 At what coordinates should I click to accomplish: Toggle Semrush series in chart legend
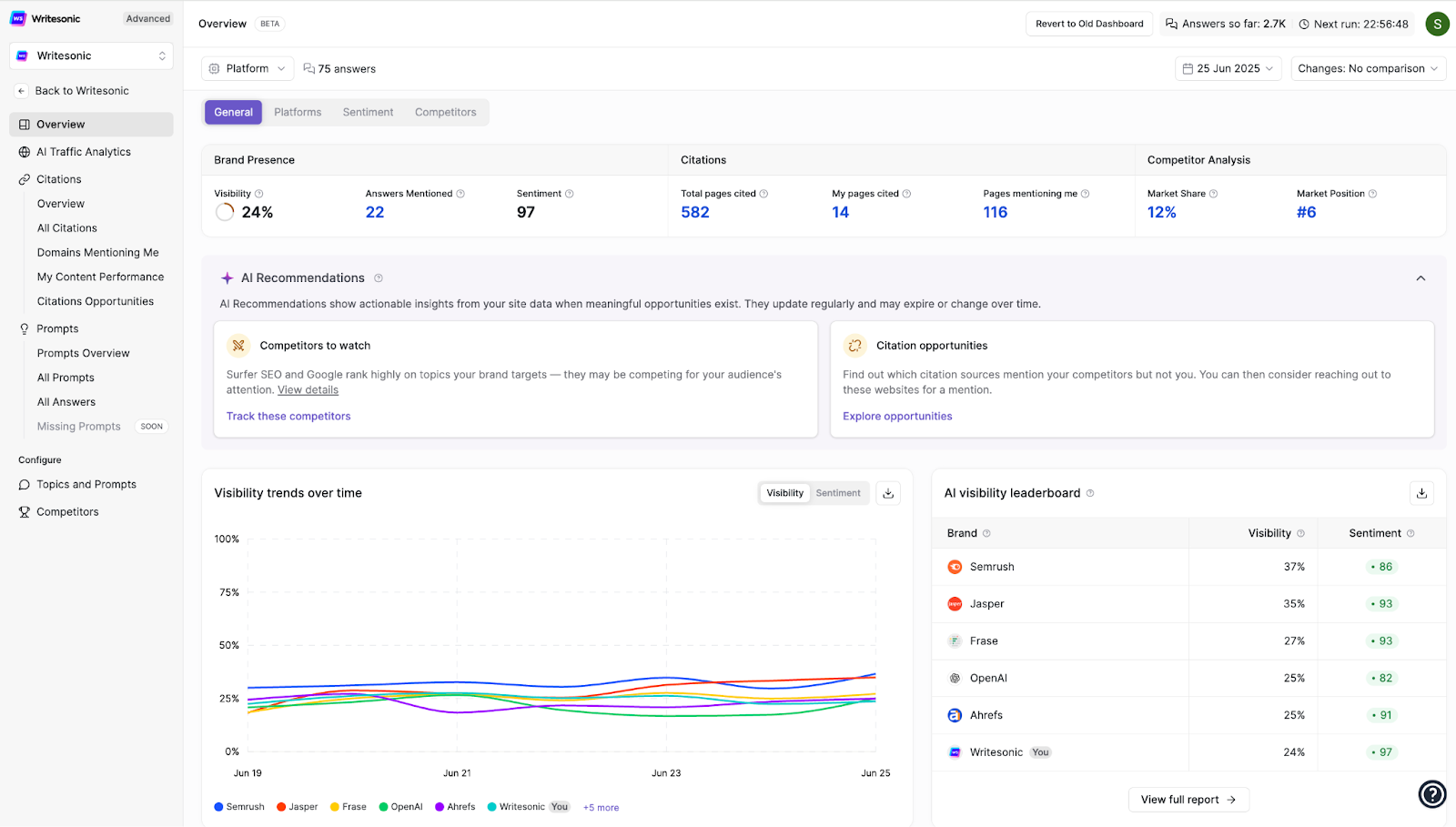(239, 807)
